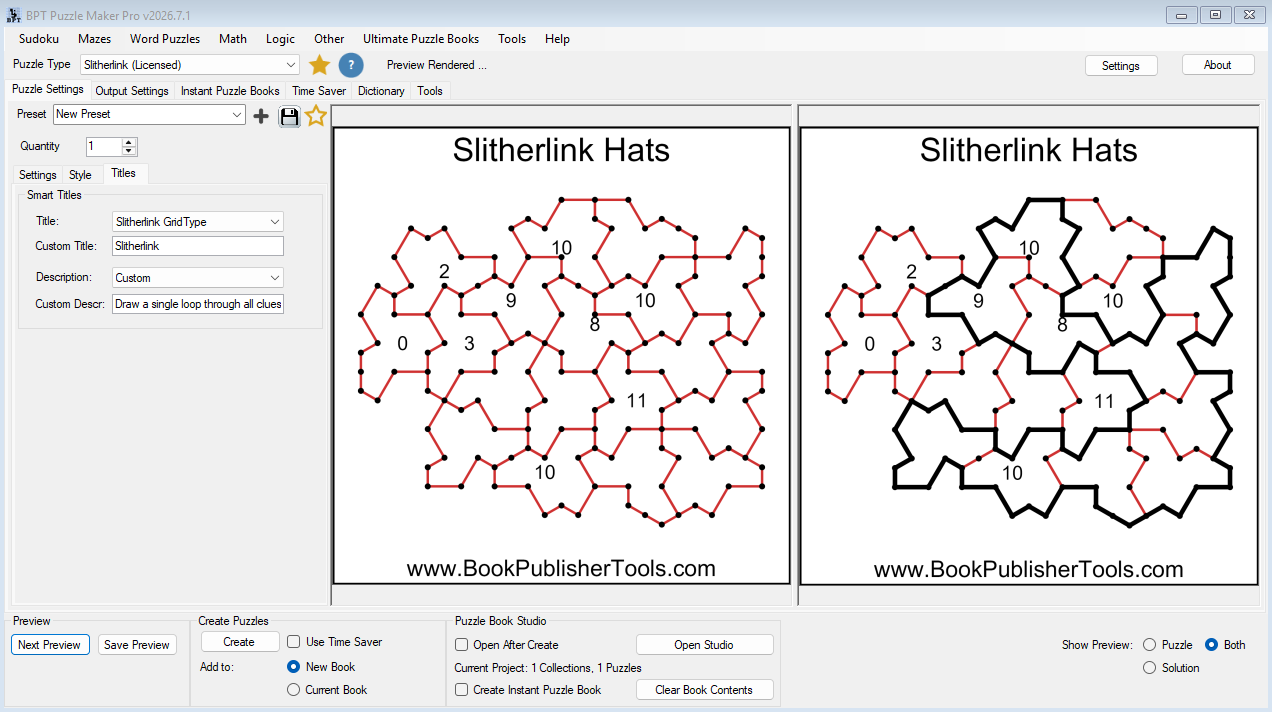Select the Puzzle Settings tab
This screenshot has height=712, width=1272.
(48, 89)
